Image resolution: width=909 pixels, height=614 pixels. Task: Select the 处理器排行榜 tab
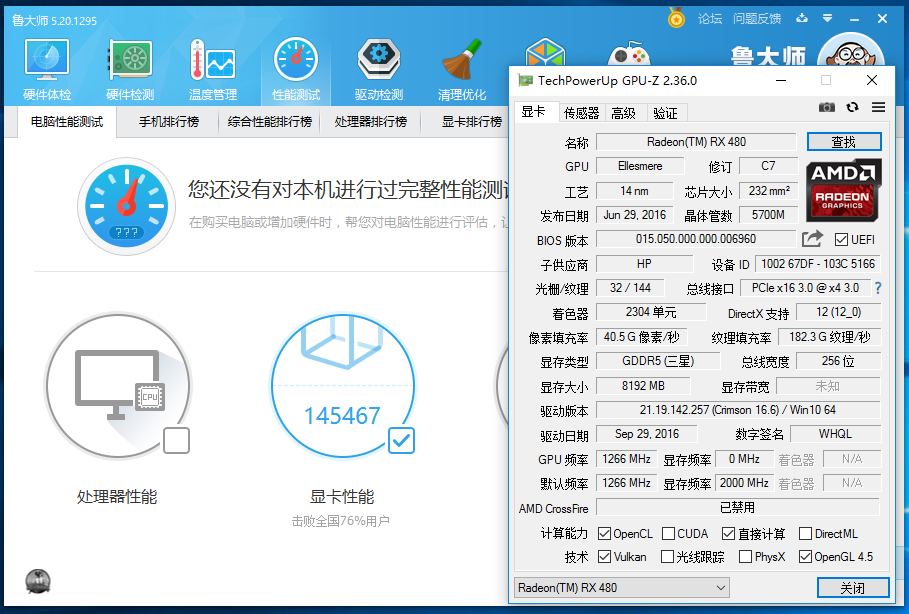(x=370, y=122)
